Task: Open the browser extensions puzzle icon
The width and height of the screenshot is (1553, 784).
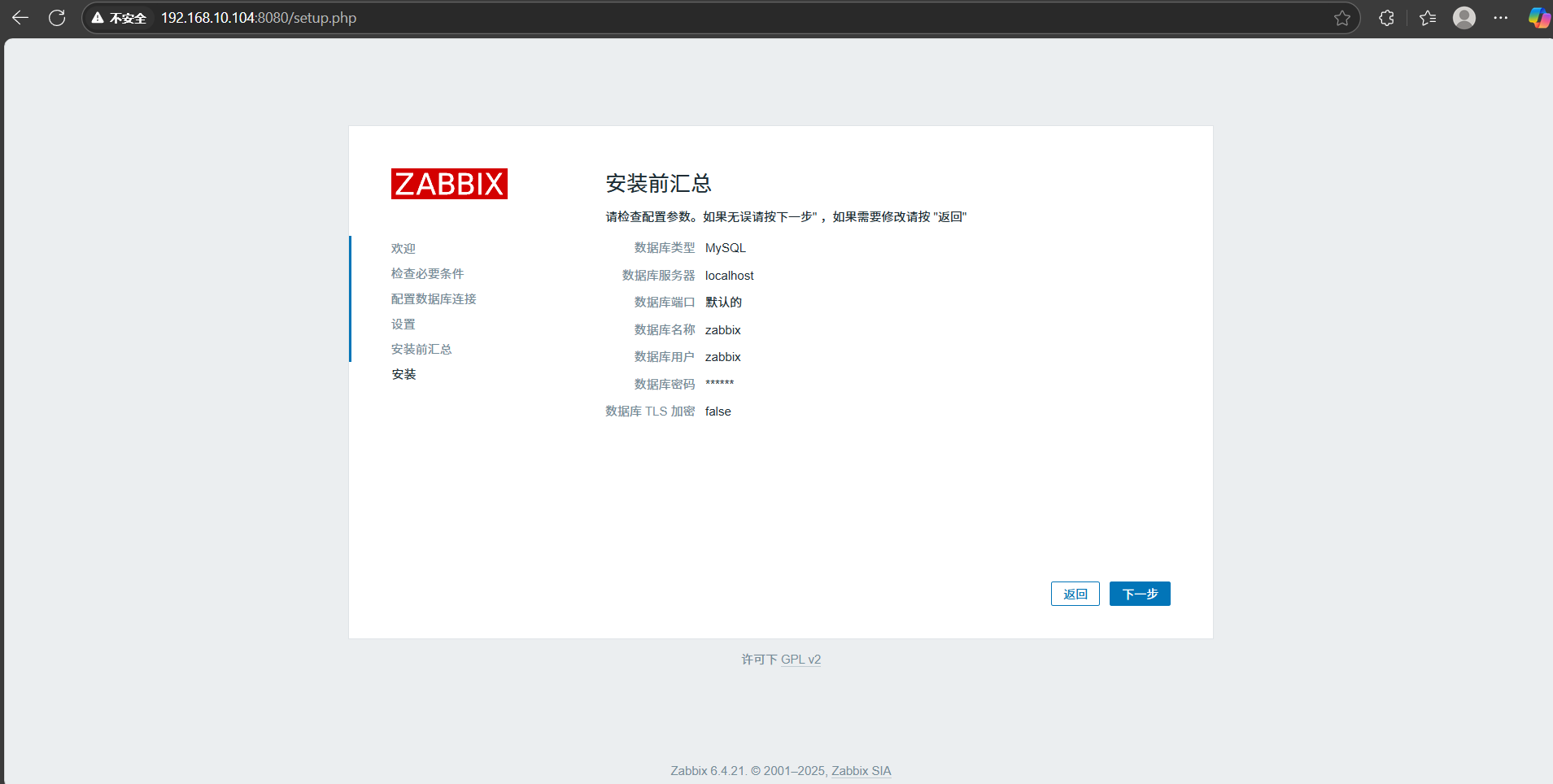Action: [1387, 18]
